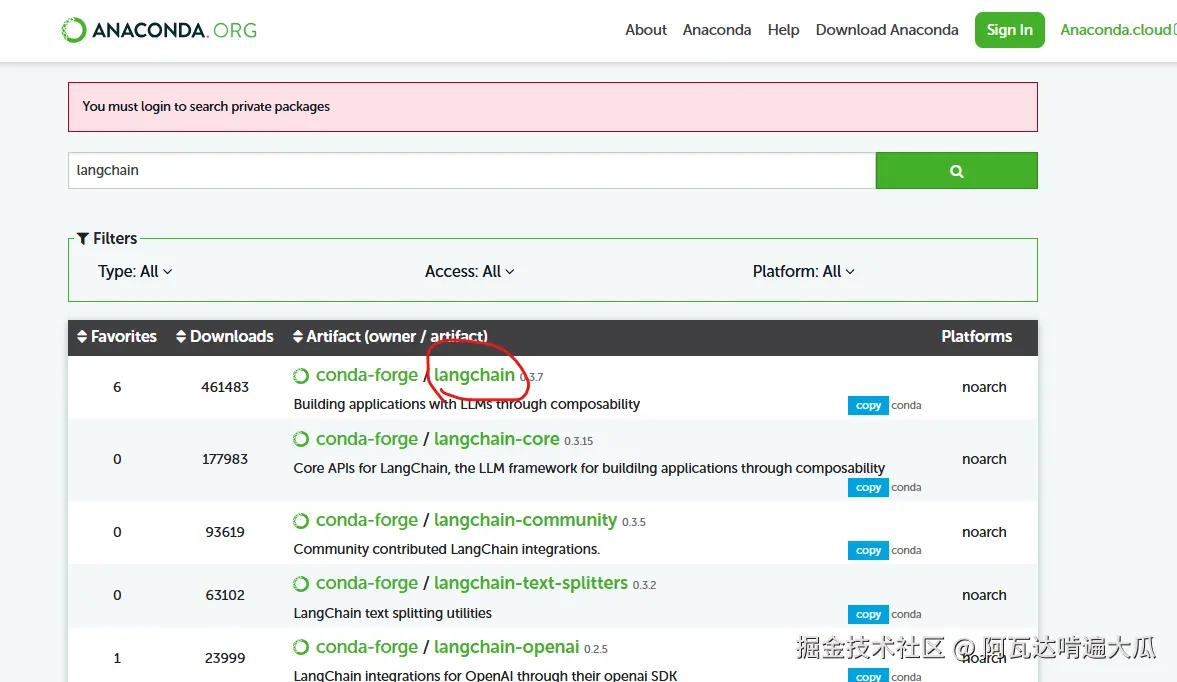Screen dimensions: 1177x682
Task: Copy the langchain-community install command
Action: (x=868, y=551)
